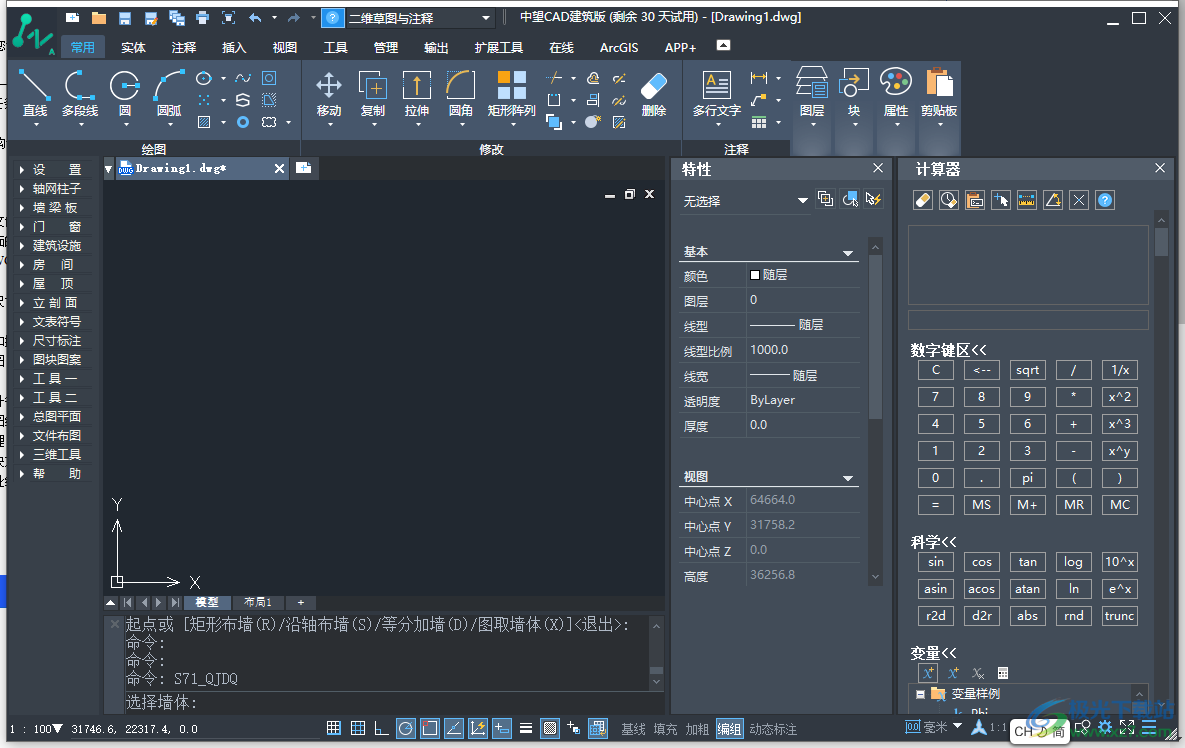This screenshot has width=1185, height=748.
Task: Switch to the 布局1 layout tab
Action: (258, 602)
